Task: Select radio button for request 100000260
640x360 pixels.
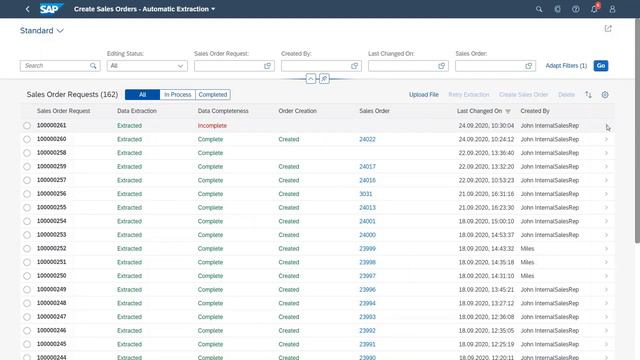Action: coord(27,140)
